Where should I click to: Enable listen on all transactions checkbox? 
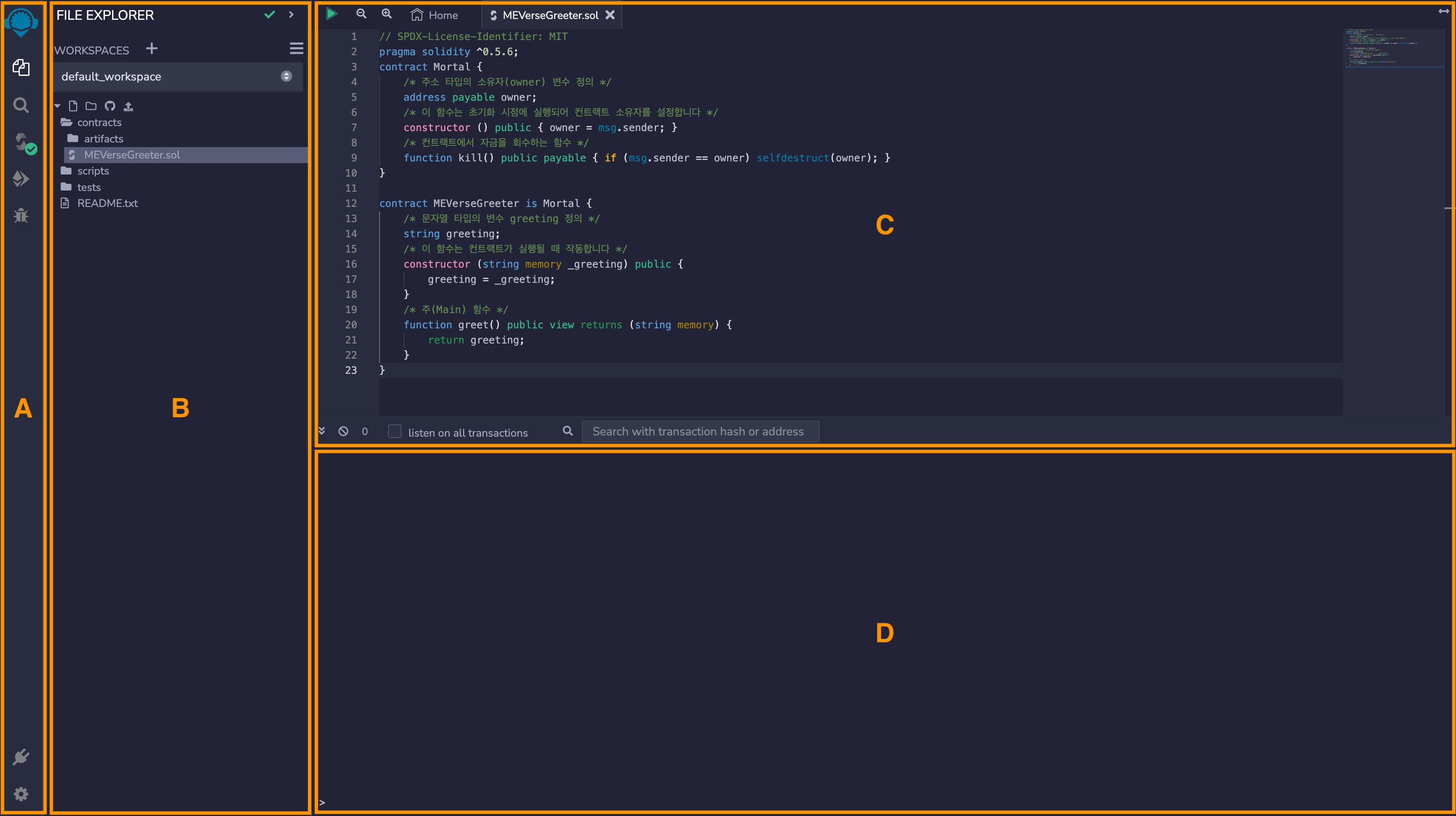(x=394, y=432)
